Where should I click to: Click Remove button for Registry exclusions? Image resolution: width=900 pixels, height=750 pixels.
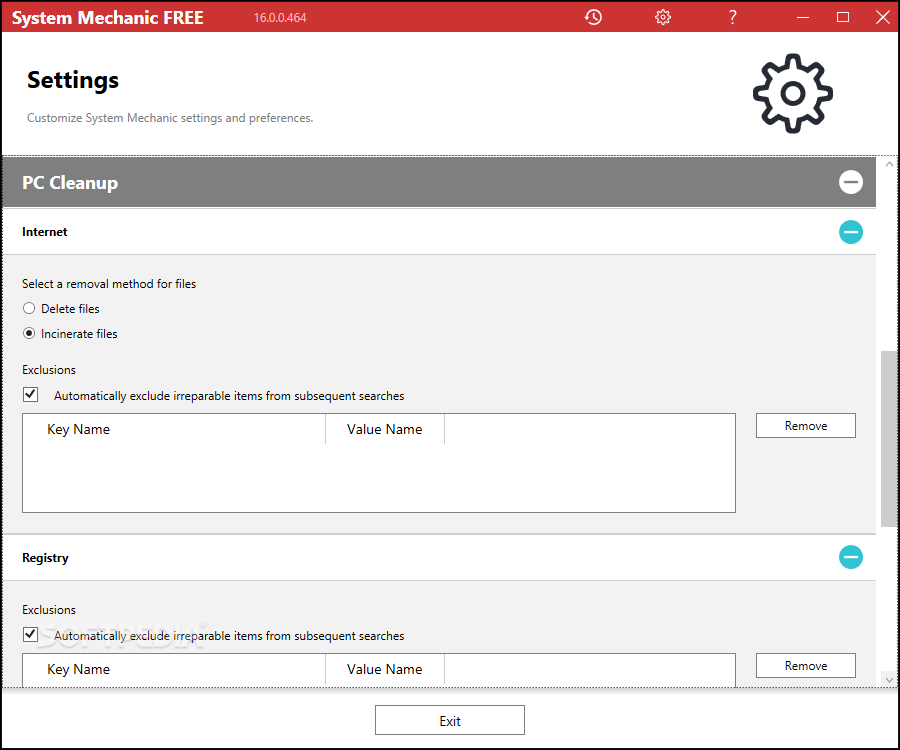[x=806, y=666]
